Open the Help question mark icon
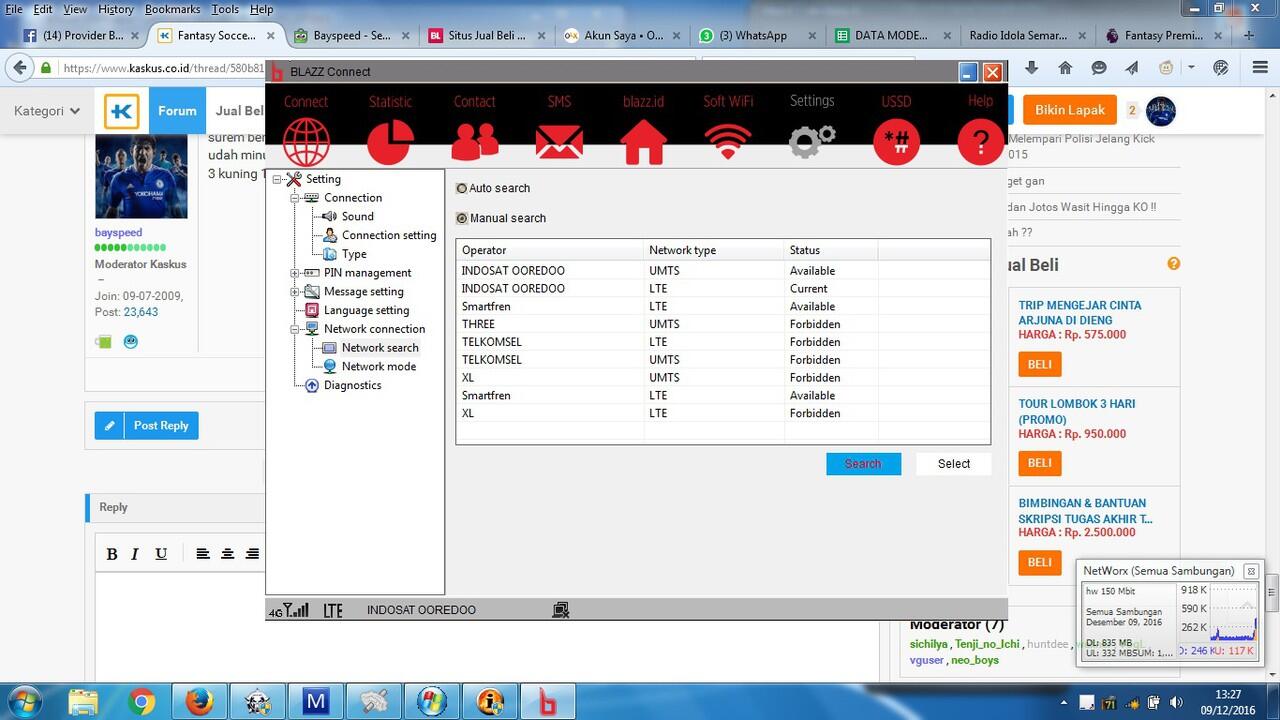The image size is (1280, 720). pos(981,141)
